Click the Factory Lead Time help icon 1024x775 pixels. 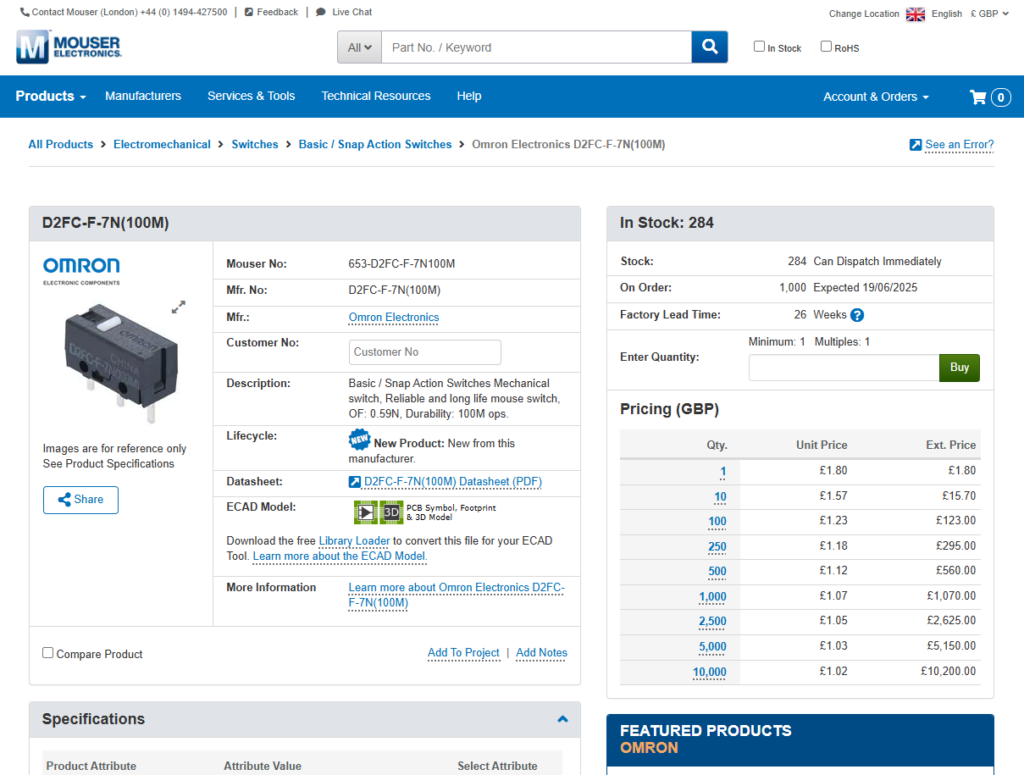tap(857, 315)
